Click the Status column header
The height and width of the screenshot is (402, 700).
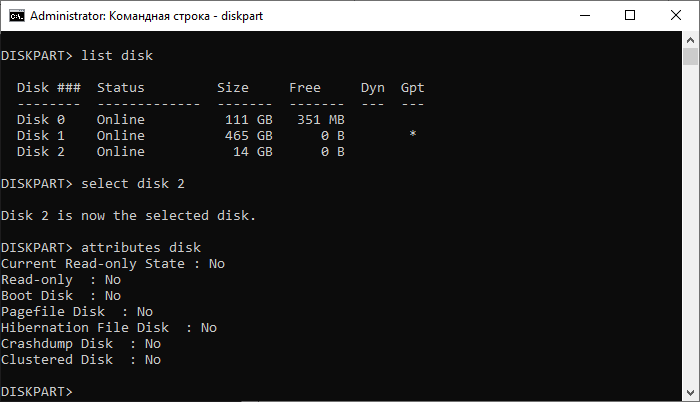[x=121, y=88]
